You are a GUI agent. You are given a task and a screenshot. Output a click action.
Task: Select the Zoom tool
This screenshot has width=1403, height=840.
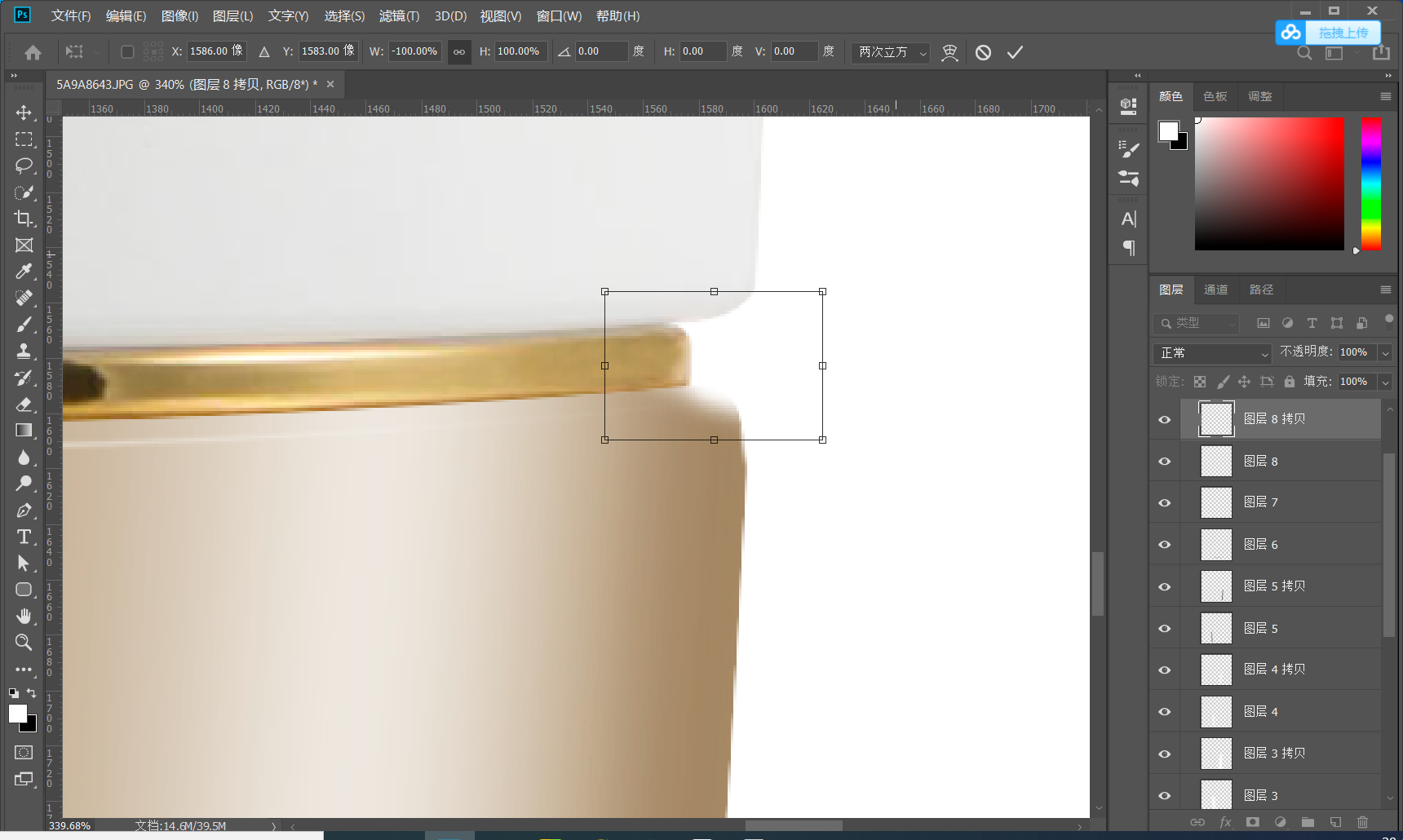pyautogui.click(x=24, y=643)
